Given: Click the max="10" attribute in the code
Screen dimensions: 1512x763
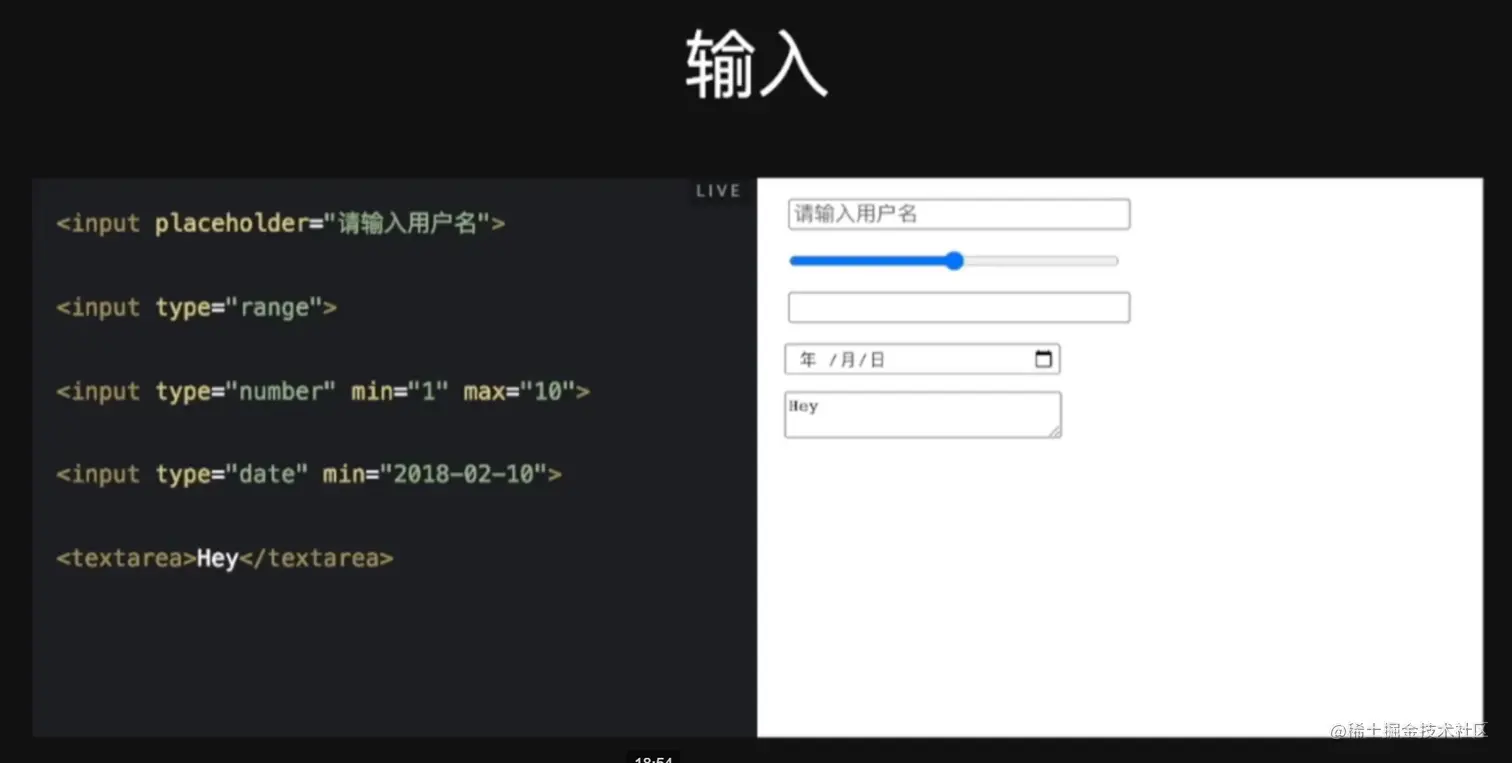Looking at the screenshot, I should pyautogui.click(x=520, y=391).
